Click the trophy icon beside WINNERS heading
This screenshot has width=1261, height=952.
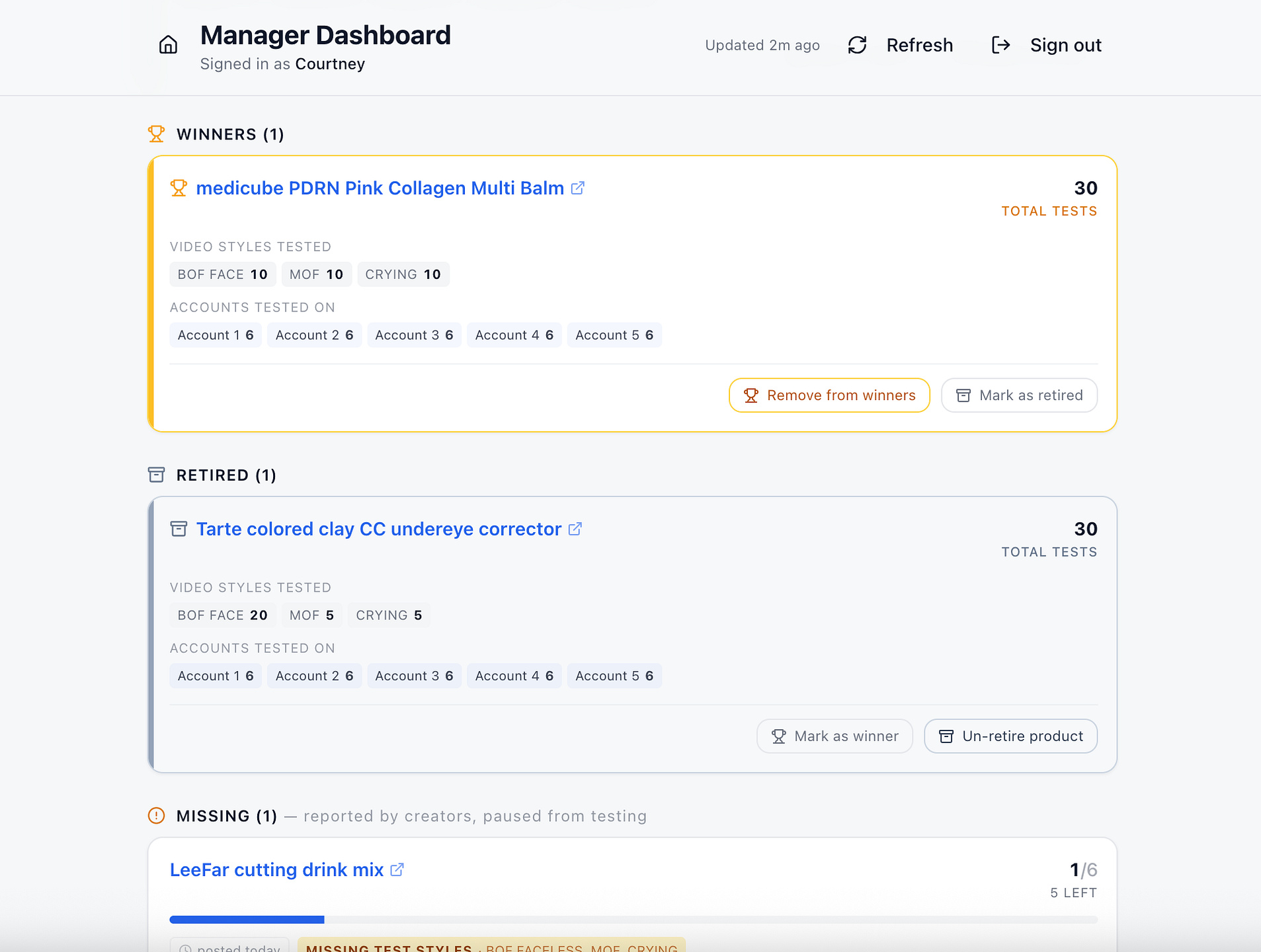(x=156, y=134)
